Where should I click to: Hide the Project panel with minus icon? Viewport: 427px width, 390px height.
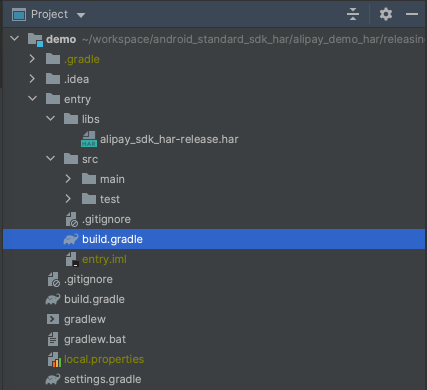[412, 14]
